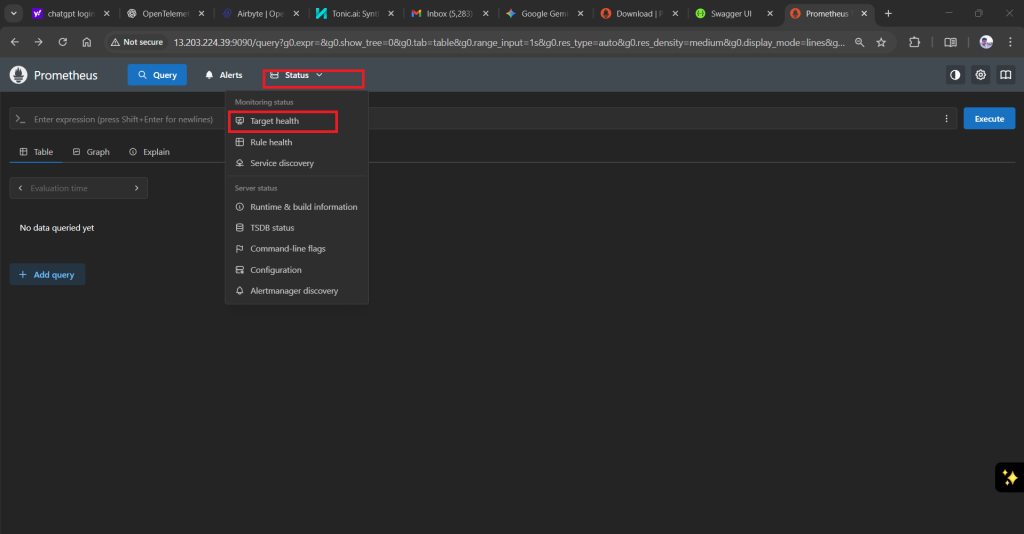Open TSDB status page

296,227
